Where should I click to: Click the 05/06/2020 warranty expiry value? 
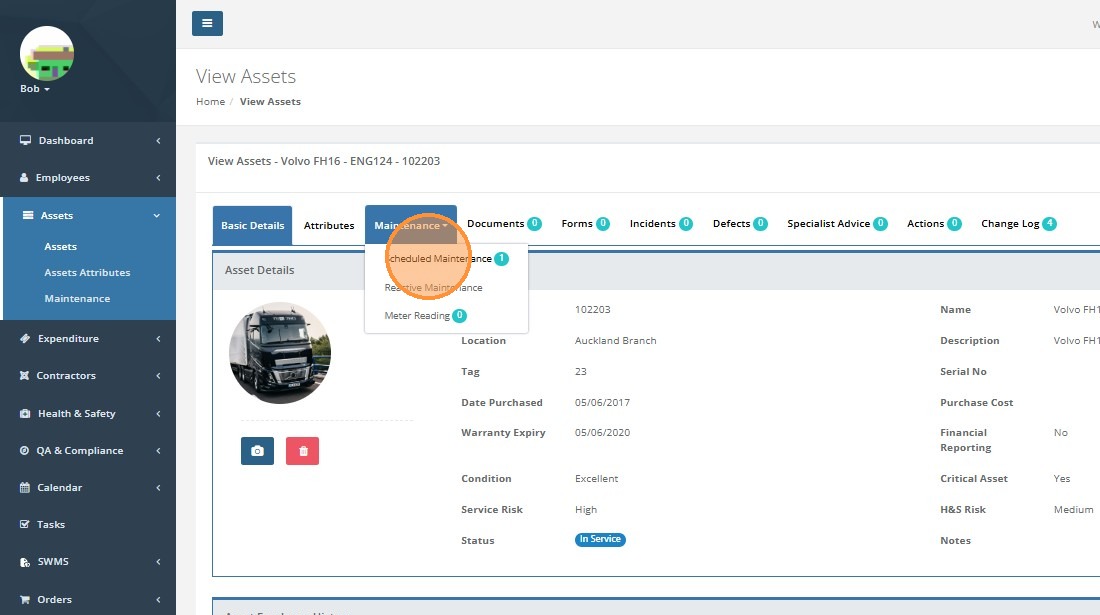coord(602,433)
